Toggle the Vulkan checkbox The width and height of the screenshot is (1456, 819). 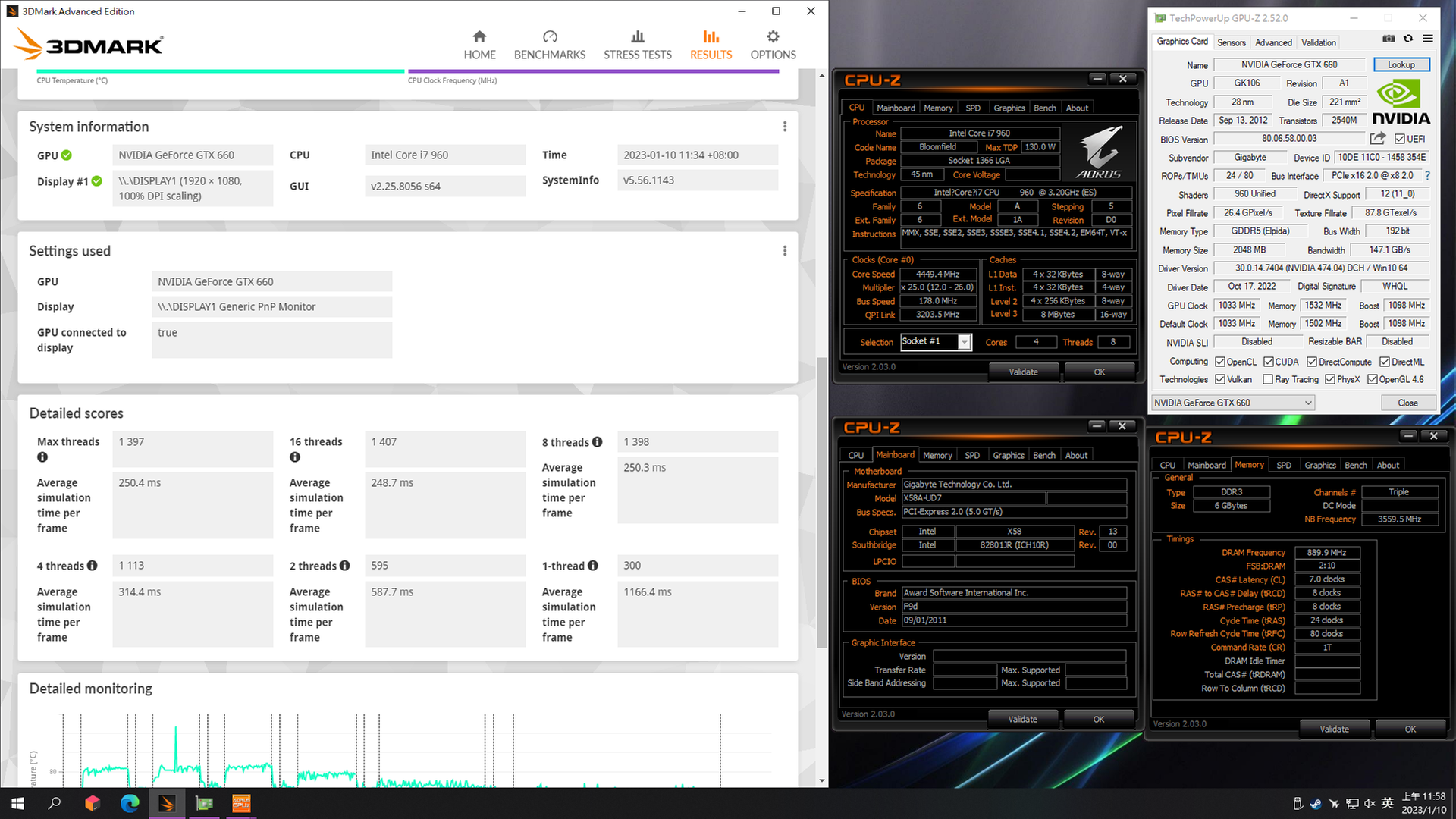point(1220,380)
